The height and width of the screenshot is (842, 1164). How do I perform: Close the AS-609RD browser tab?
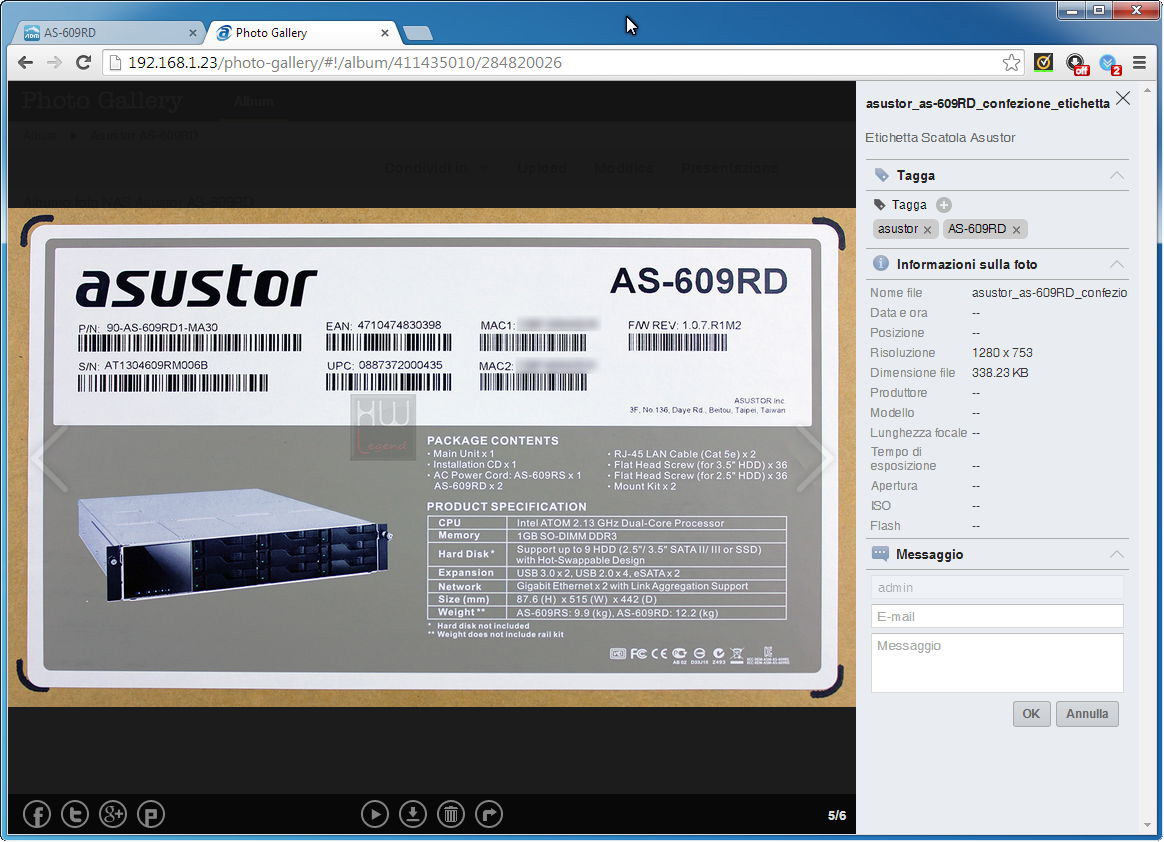(192, 33)
